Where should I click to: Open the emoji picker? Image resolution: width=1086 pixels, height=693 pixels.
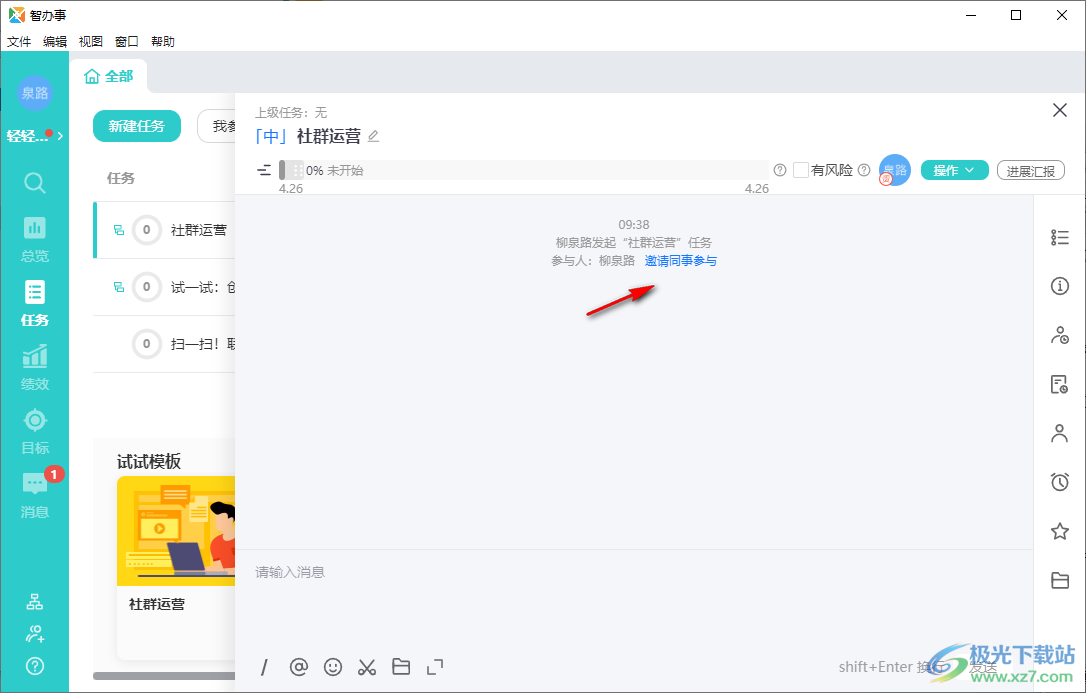tap(333, 667)
